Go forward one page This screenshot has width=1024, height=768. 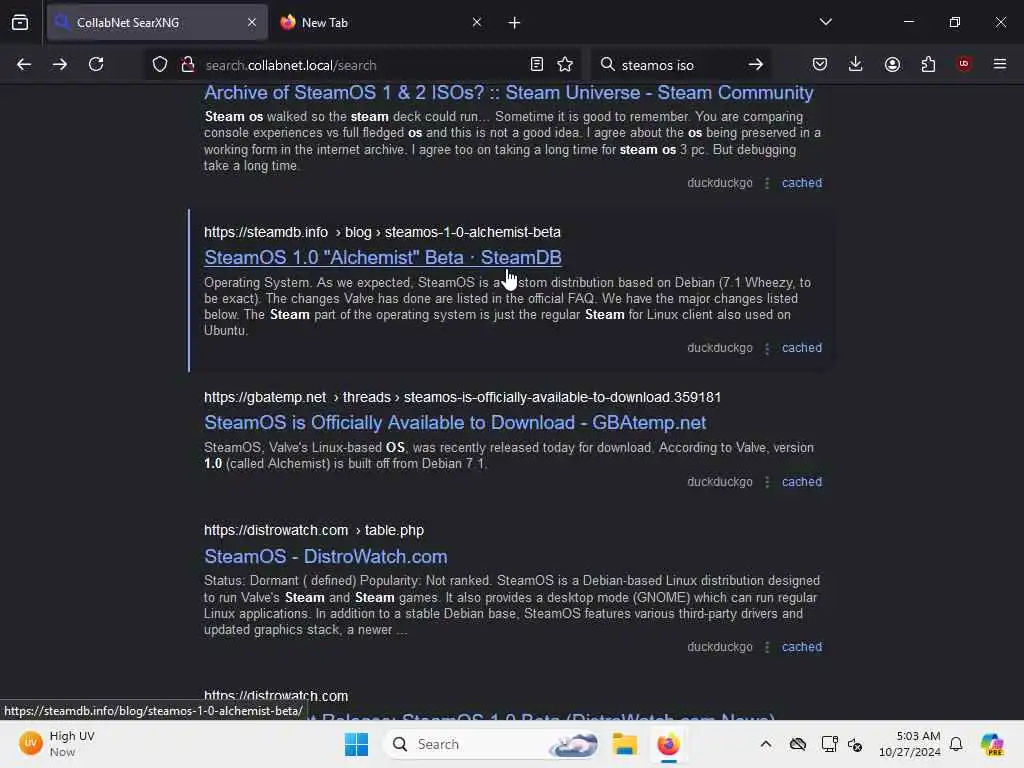(x=59, y=64)
